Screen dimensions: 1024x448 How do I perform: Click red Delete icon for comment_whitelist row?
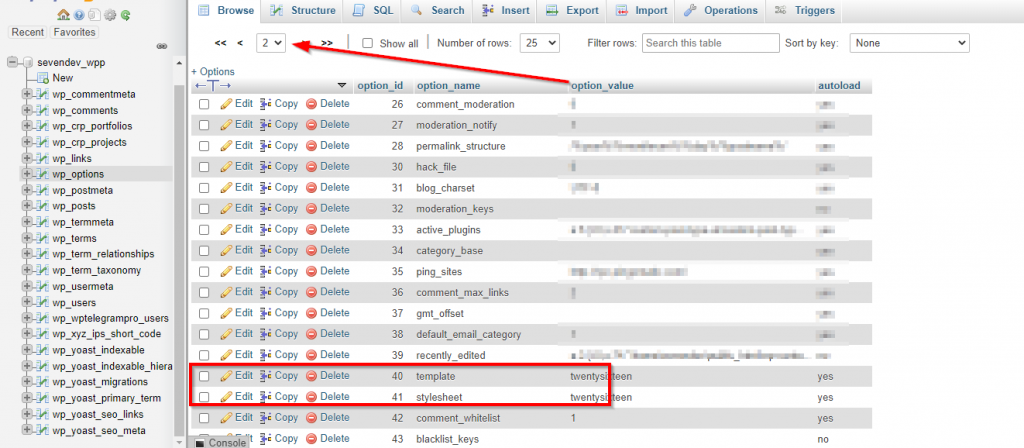(x=312, y=417)
